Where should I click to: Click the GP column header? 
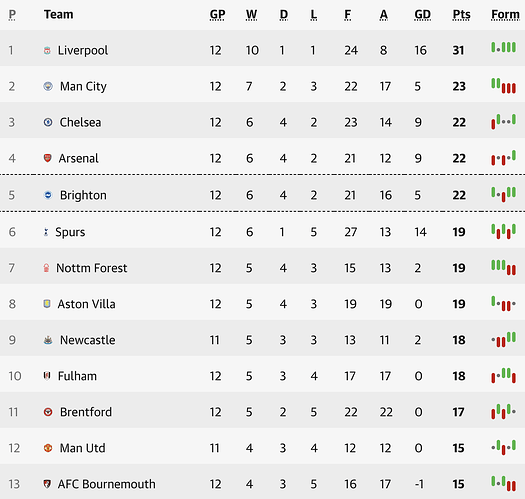point(217,15)
